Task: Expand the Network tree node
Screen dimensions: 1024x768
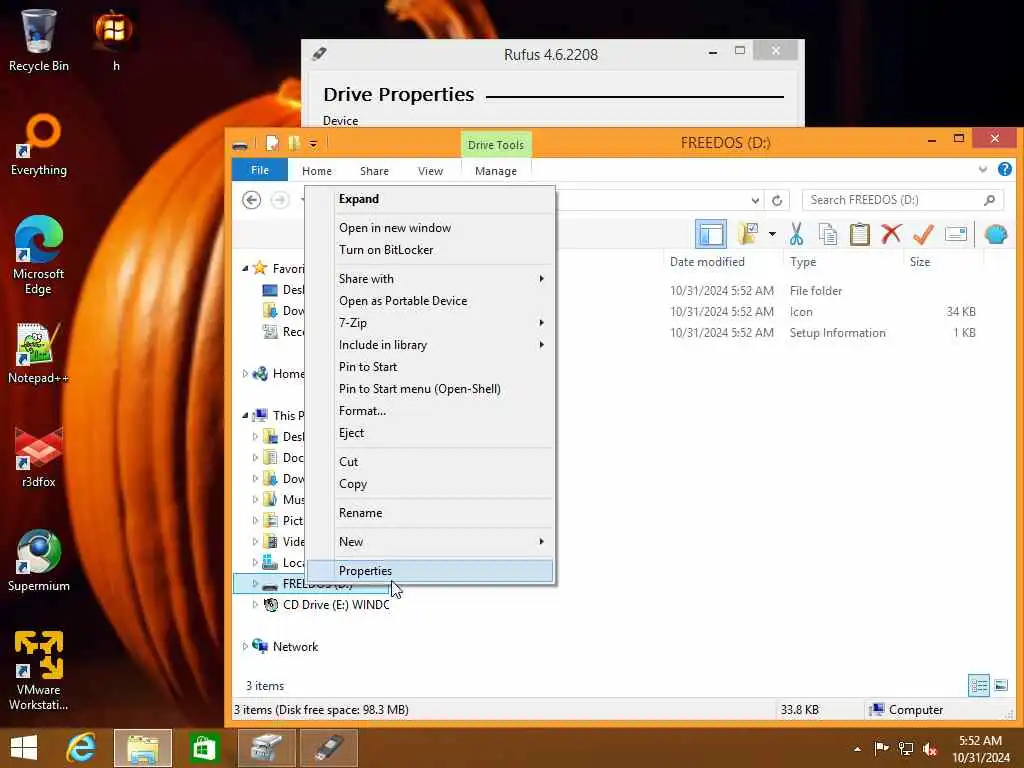Action: [245, 647]
